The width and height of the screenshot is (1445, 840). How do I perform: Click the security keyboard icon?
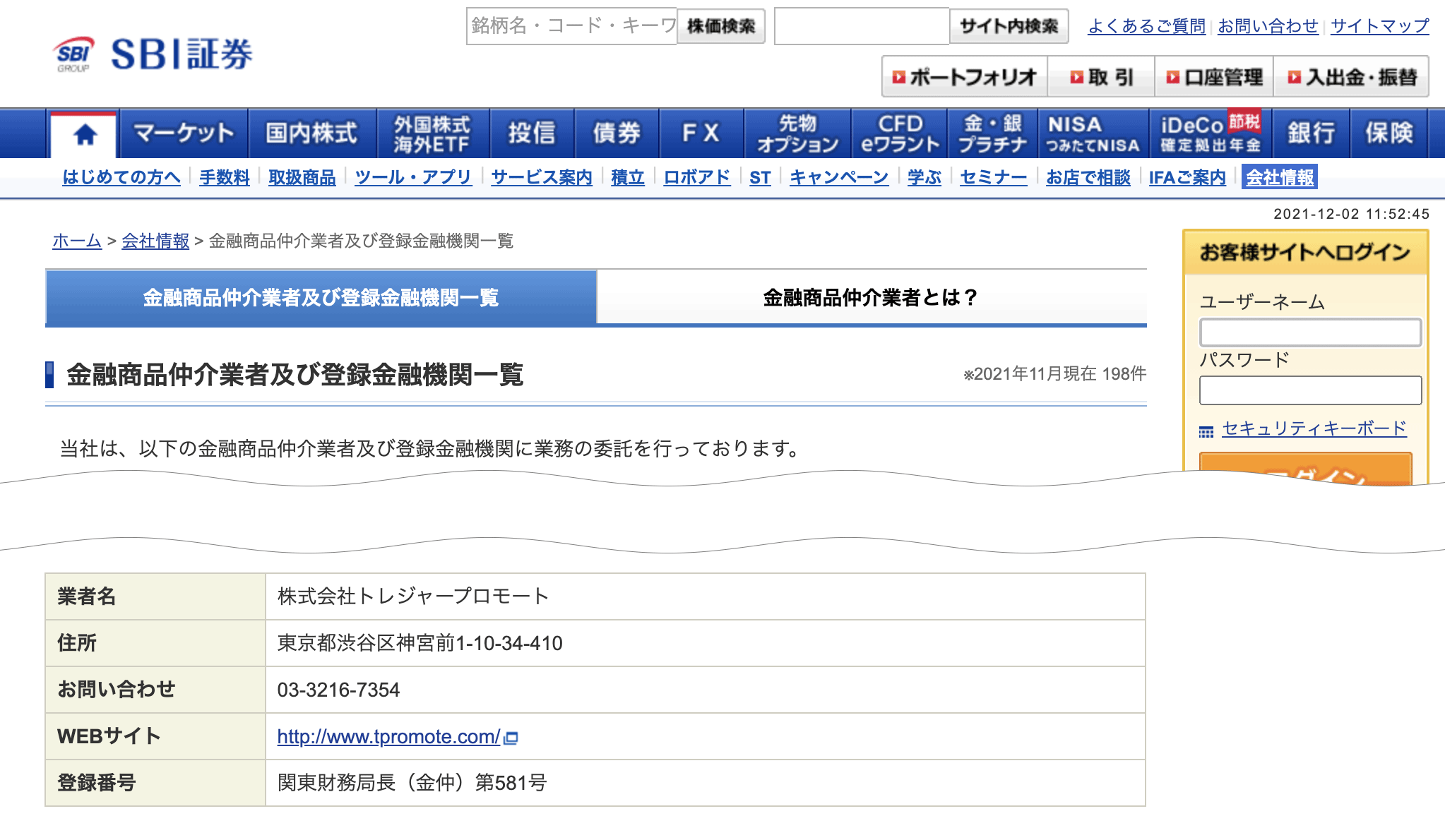[x=1206, y=431]
